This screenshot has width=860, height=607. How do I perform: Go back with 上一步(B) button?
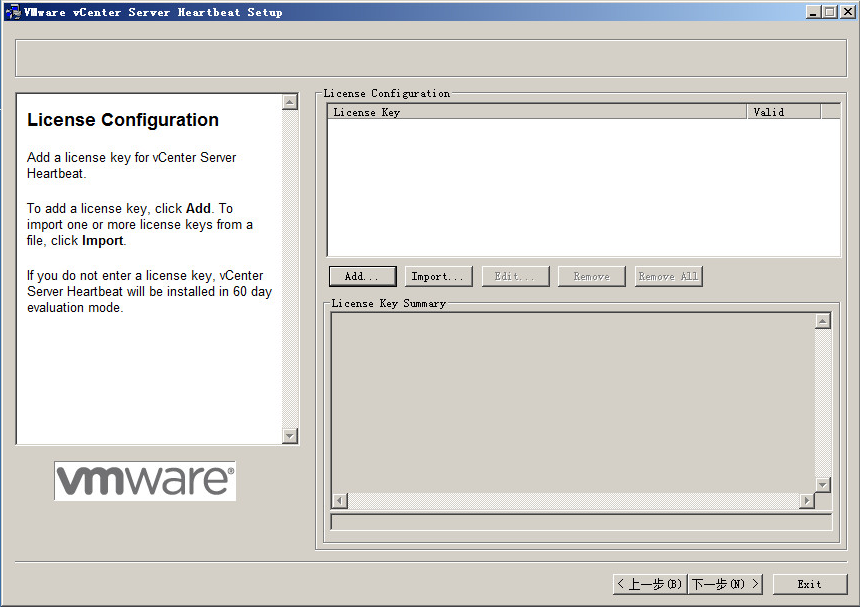point(649,584)
